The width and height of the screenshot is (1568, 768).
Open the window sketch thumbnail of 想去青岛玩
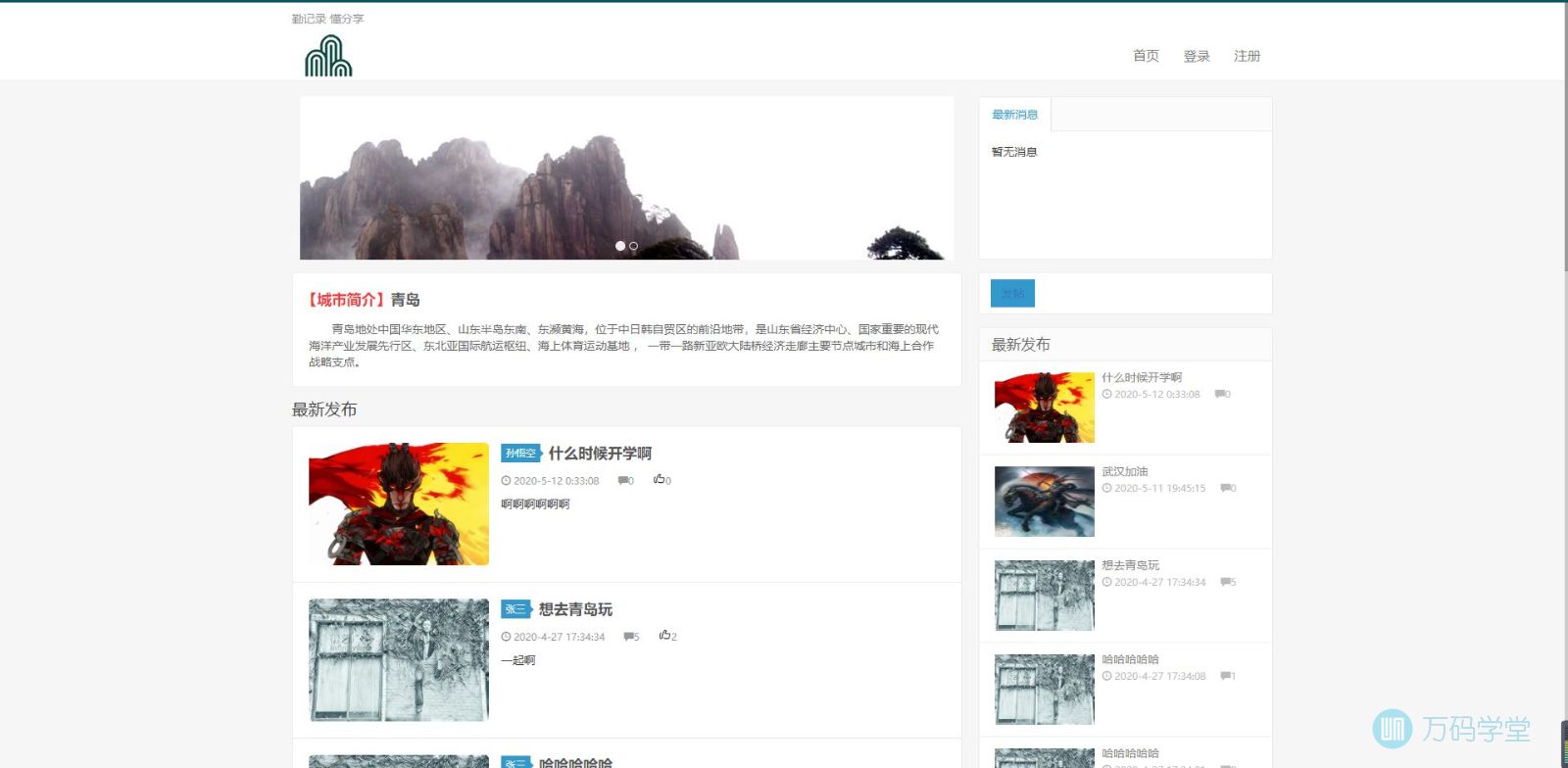click(x=399, y=660)
